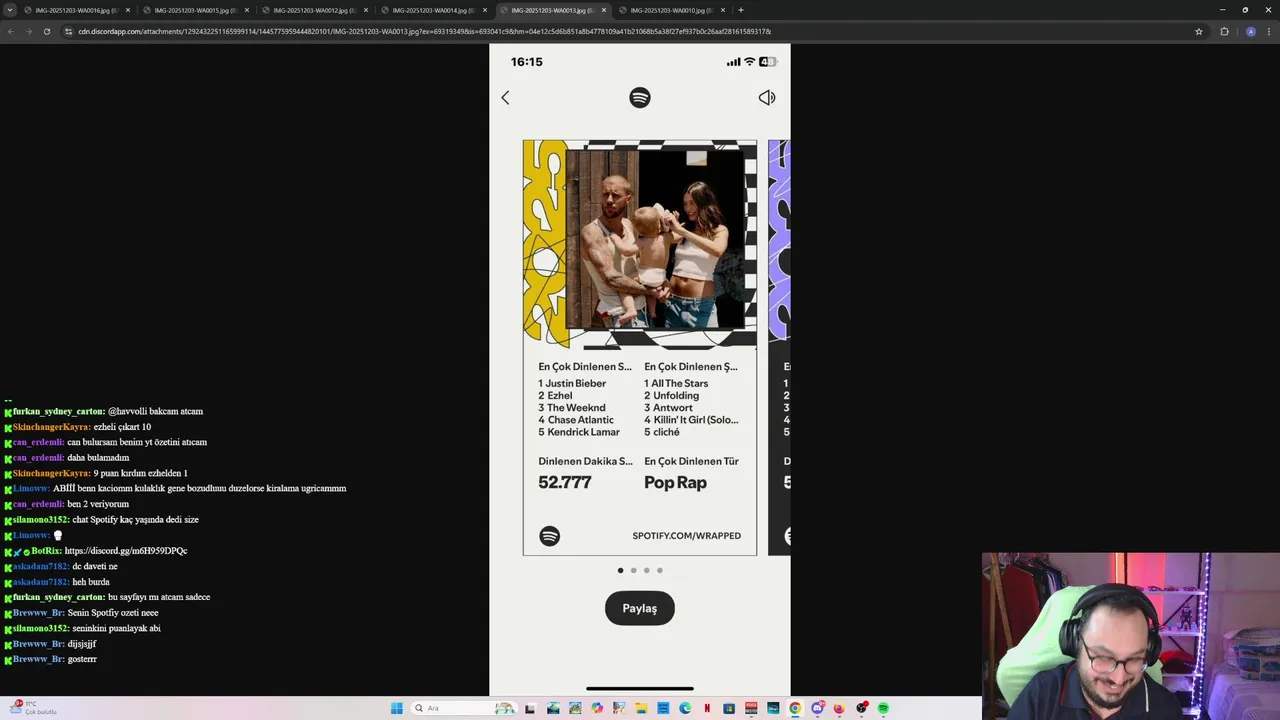Image resolution: width=1280 pixels, height=720 pixels.
Task: Select the second page indicator dot
Action: [x=633, y=570]
